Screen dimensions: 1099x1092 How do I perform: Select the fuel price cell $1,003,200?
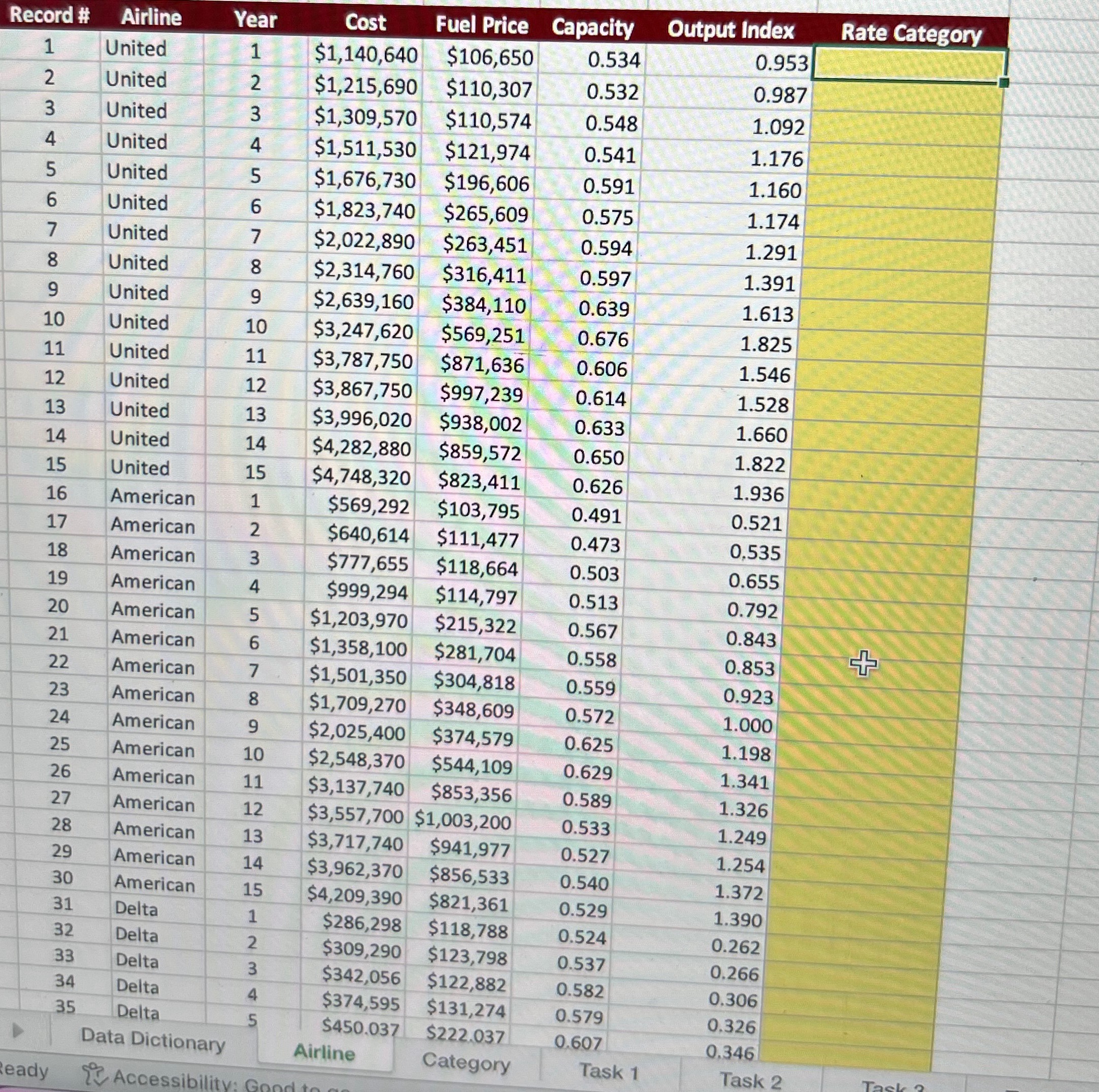point(462,821)
